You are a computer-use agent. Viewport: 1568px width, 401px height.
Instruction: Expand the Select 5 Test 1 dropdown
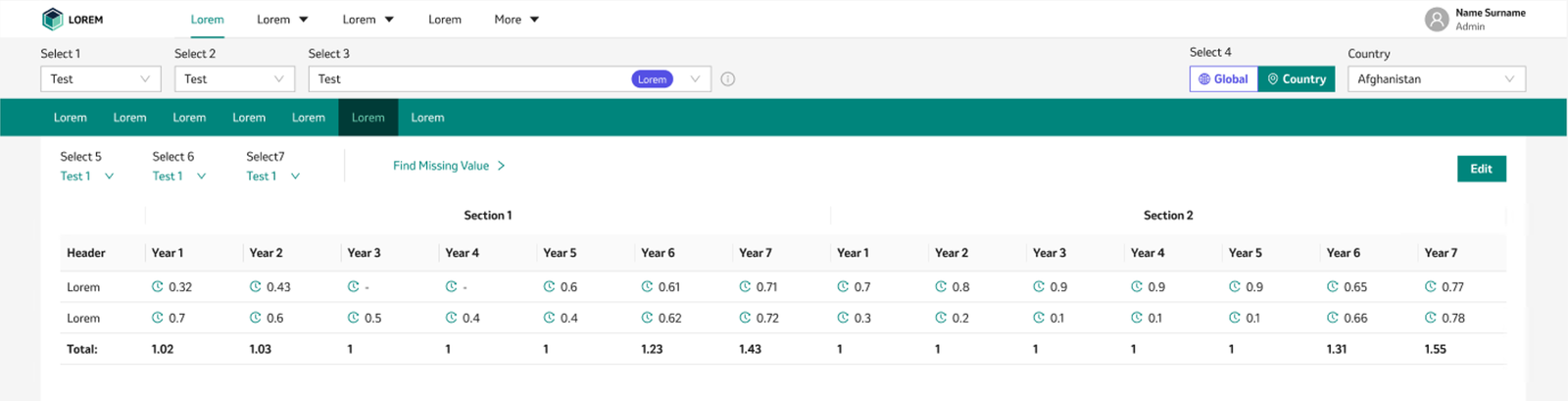tap(86, 176)
